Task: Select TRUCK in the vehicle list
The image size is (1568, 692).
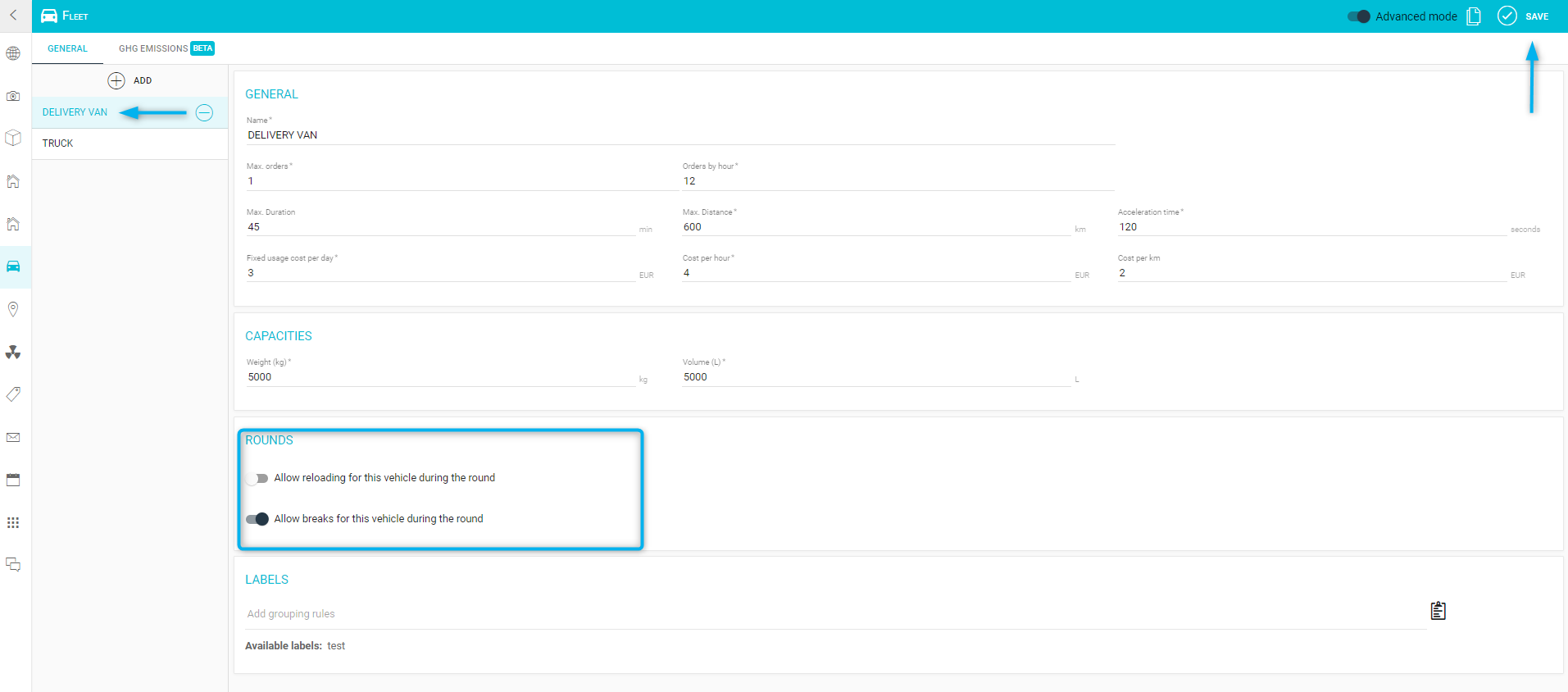Action: pos(130,143)
